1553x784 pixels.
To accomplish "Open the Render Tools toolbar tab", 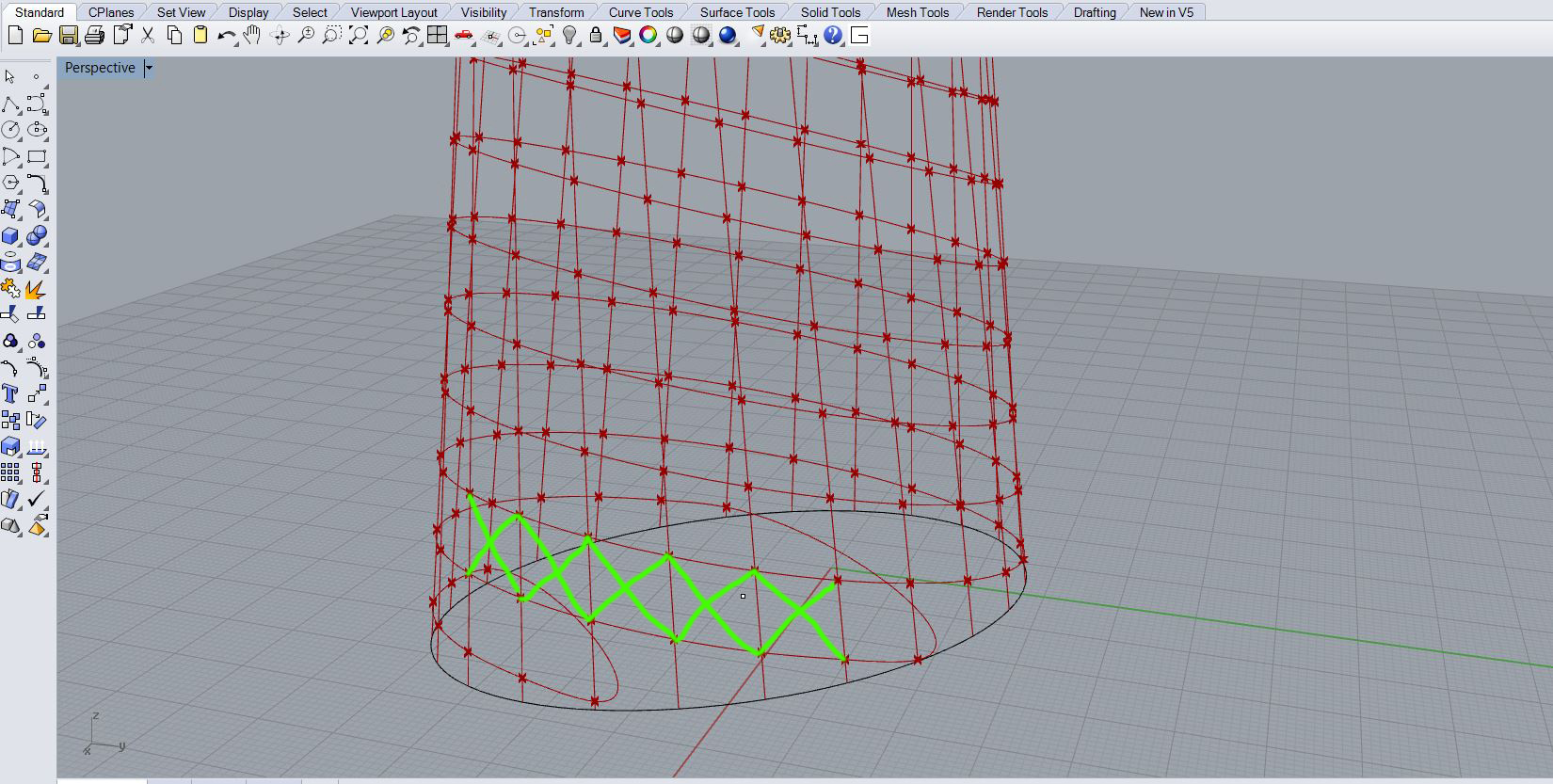I will click(1012, 12).
